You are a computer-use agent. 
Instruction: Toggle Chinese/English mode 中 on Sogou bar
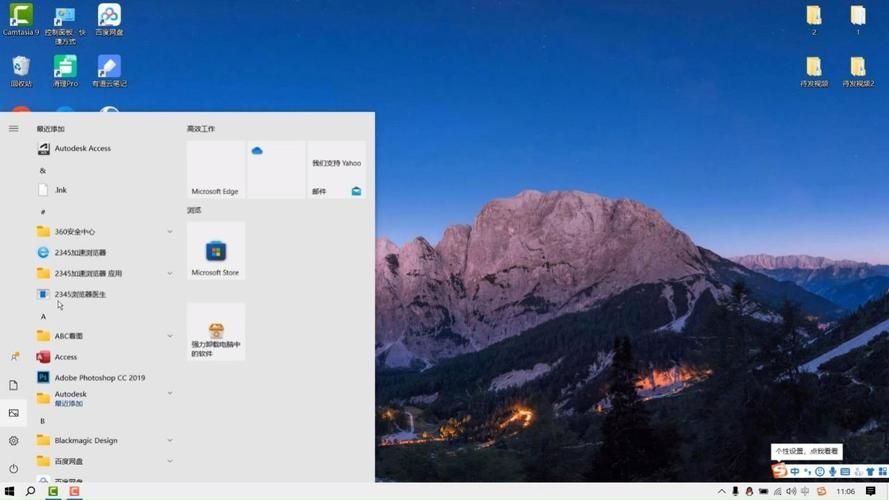795,471
